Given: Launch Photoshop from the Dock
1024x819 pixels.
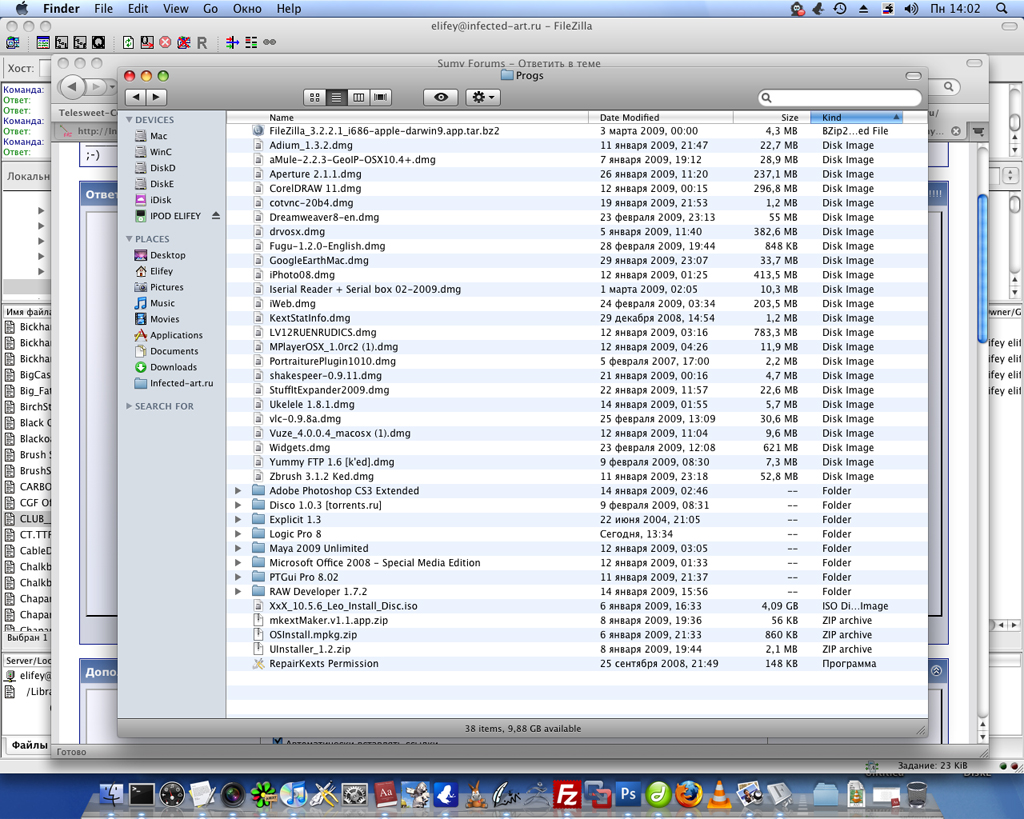Looking at the screenshot, I should pos(628,795).
